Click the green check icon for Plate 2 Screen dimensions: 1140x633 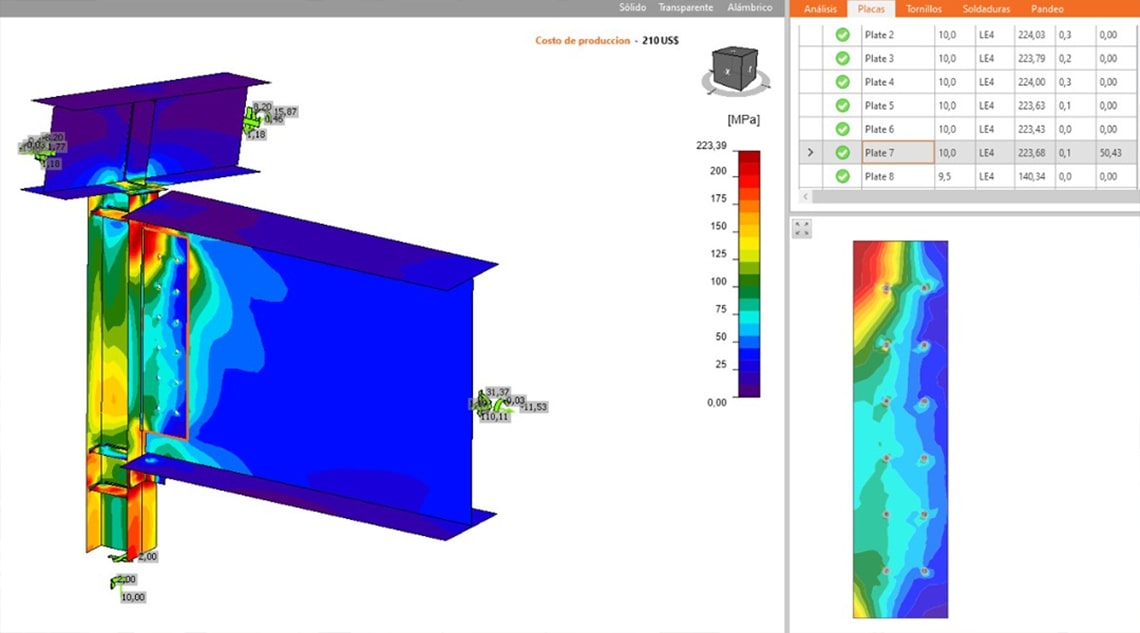click(x=843, y=35)
